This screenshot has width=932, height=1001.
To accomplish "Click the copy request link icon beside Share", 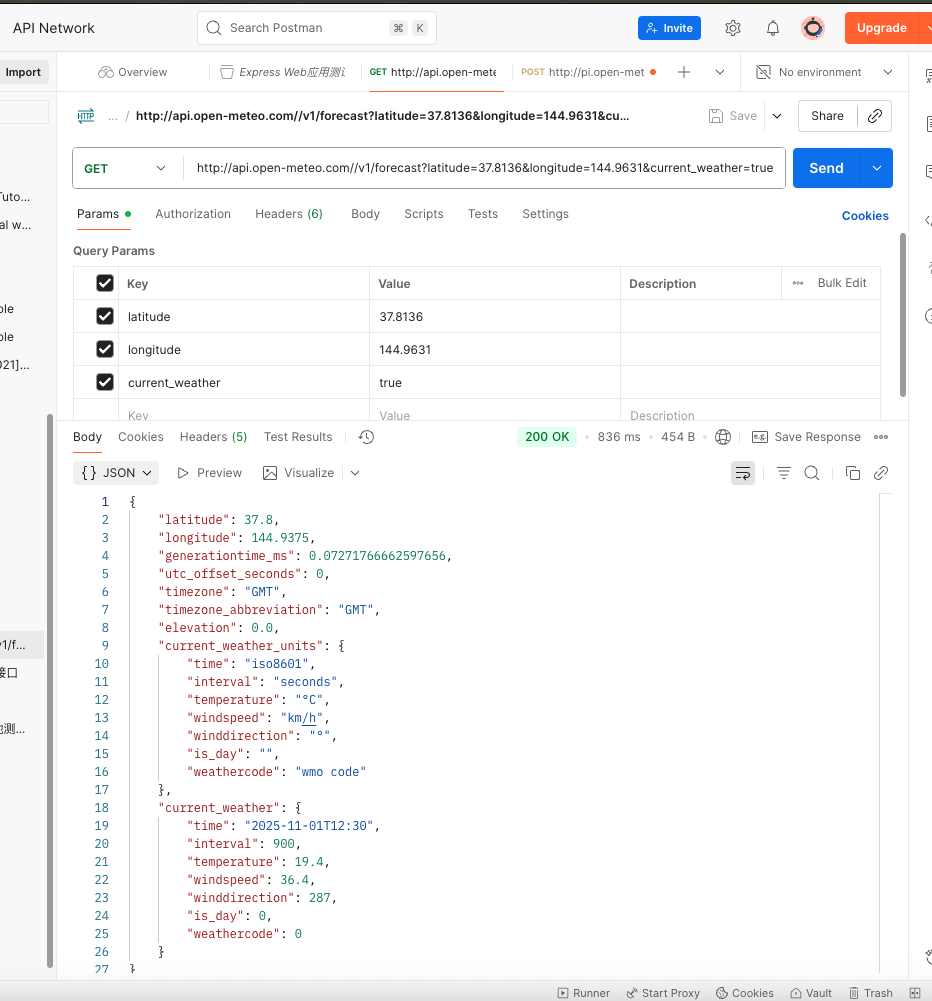I will point(875,116).
